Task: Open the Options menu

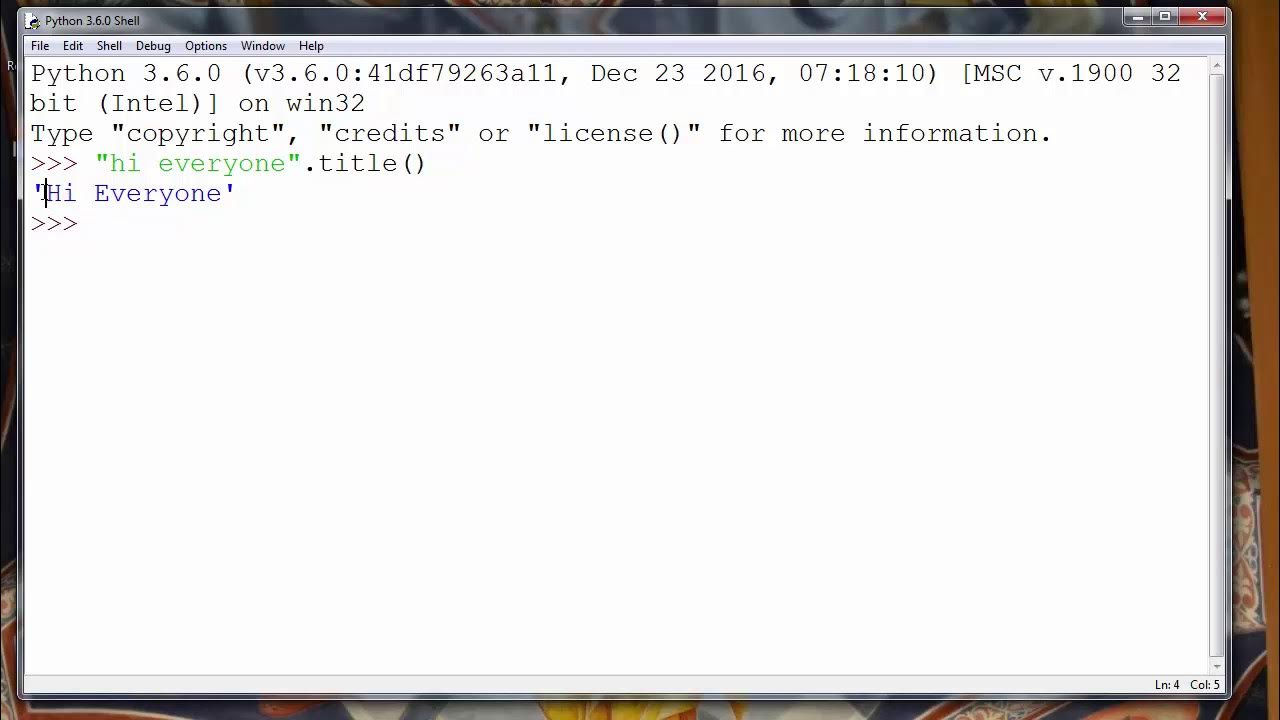Action: tap(206, 46)
